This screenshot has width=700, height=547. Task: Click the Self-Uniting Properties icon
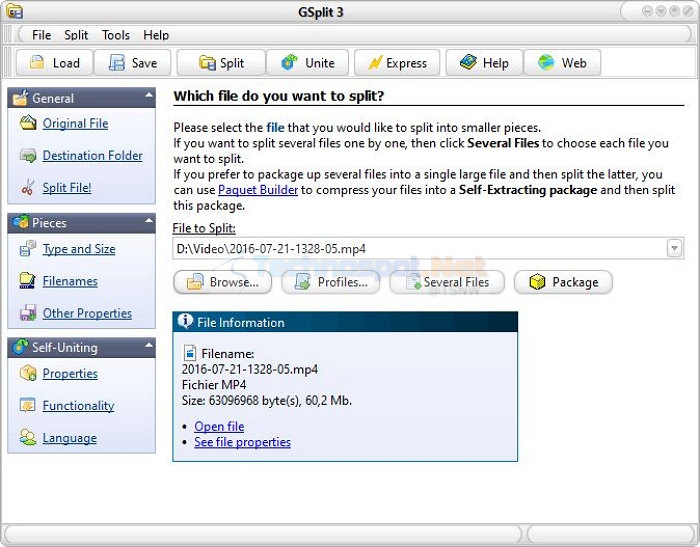tap(28, 373)
